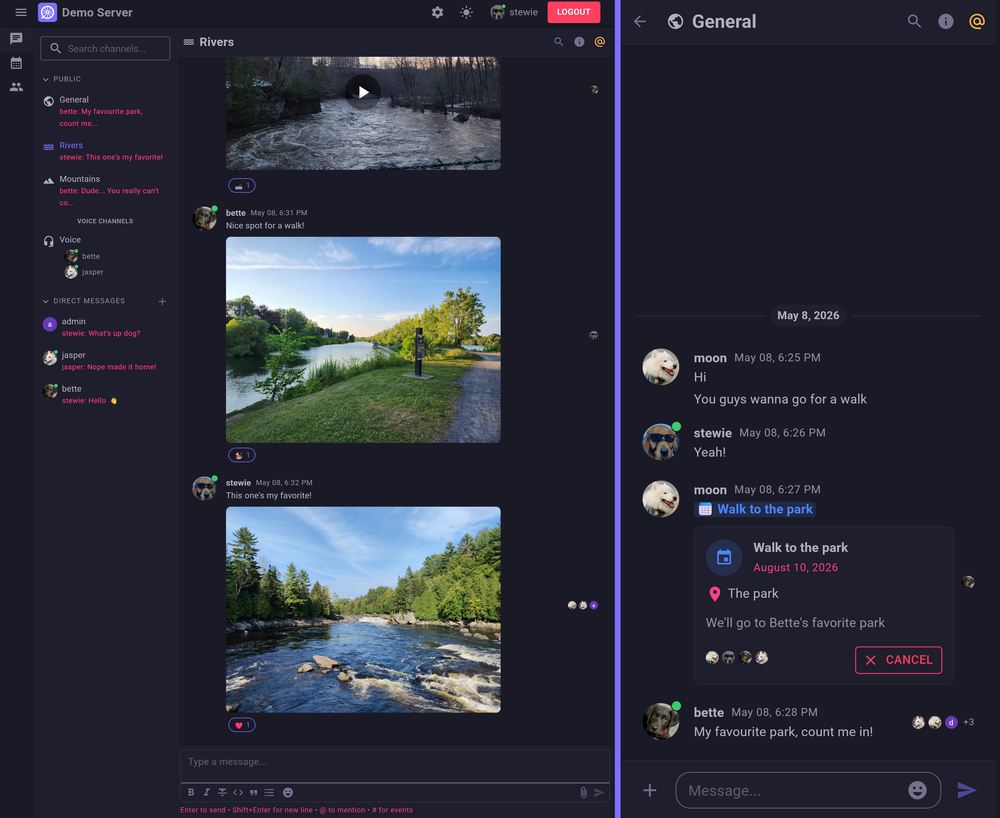This screenshot has width=1000, height=818.
Task: Click the reaction badge under the video
Action: click(x=242, y=186)
